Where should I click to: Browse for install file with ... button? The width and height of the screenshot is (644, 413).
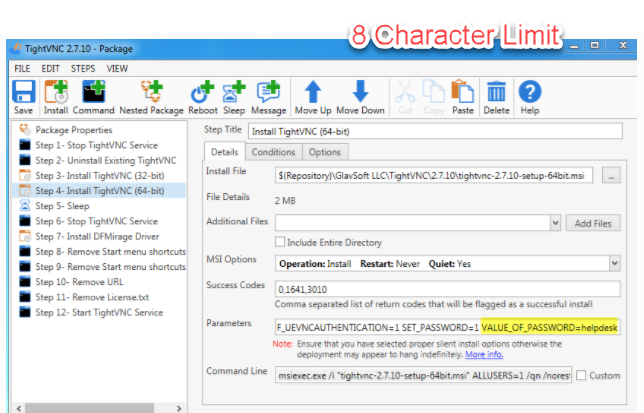click(x=611, y=176)
